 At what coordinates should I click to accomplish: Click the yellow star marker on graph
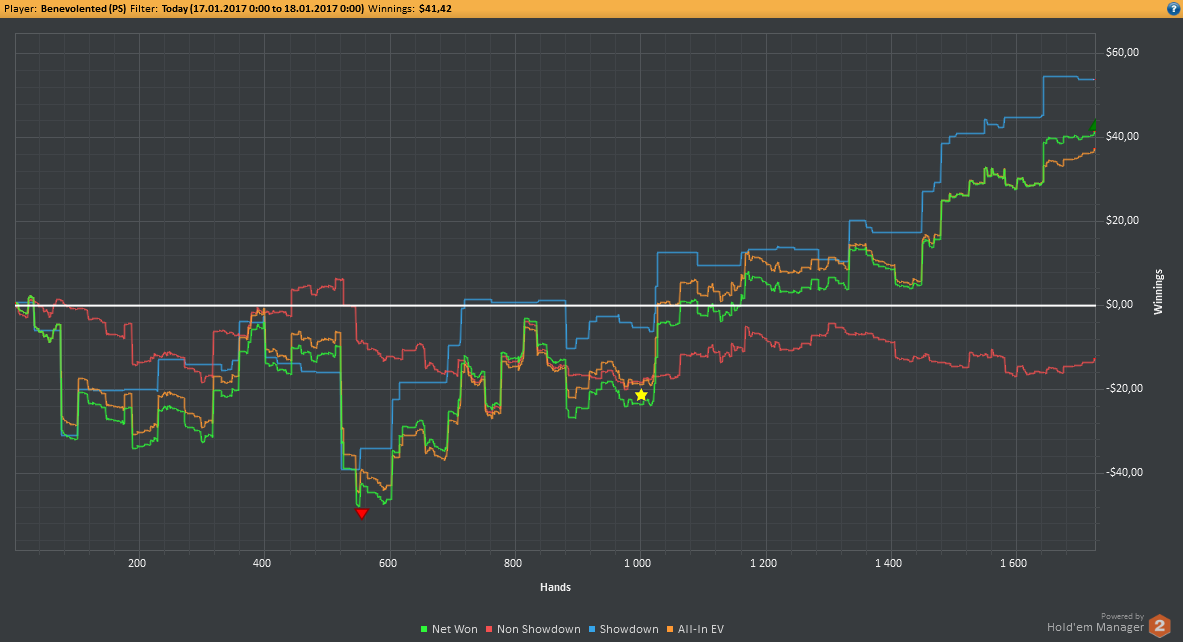click(641, 396)
